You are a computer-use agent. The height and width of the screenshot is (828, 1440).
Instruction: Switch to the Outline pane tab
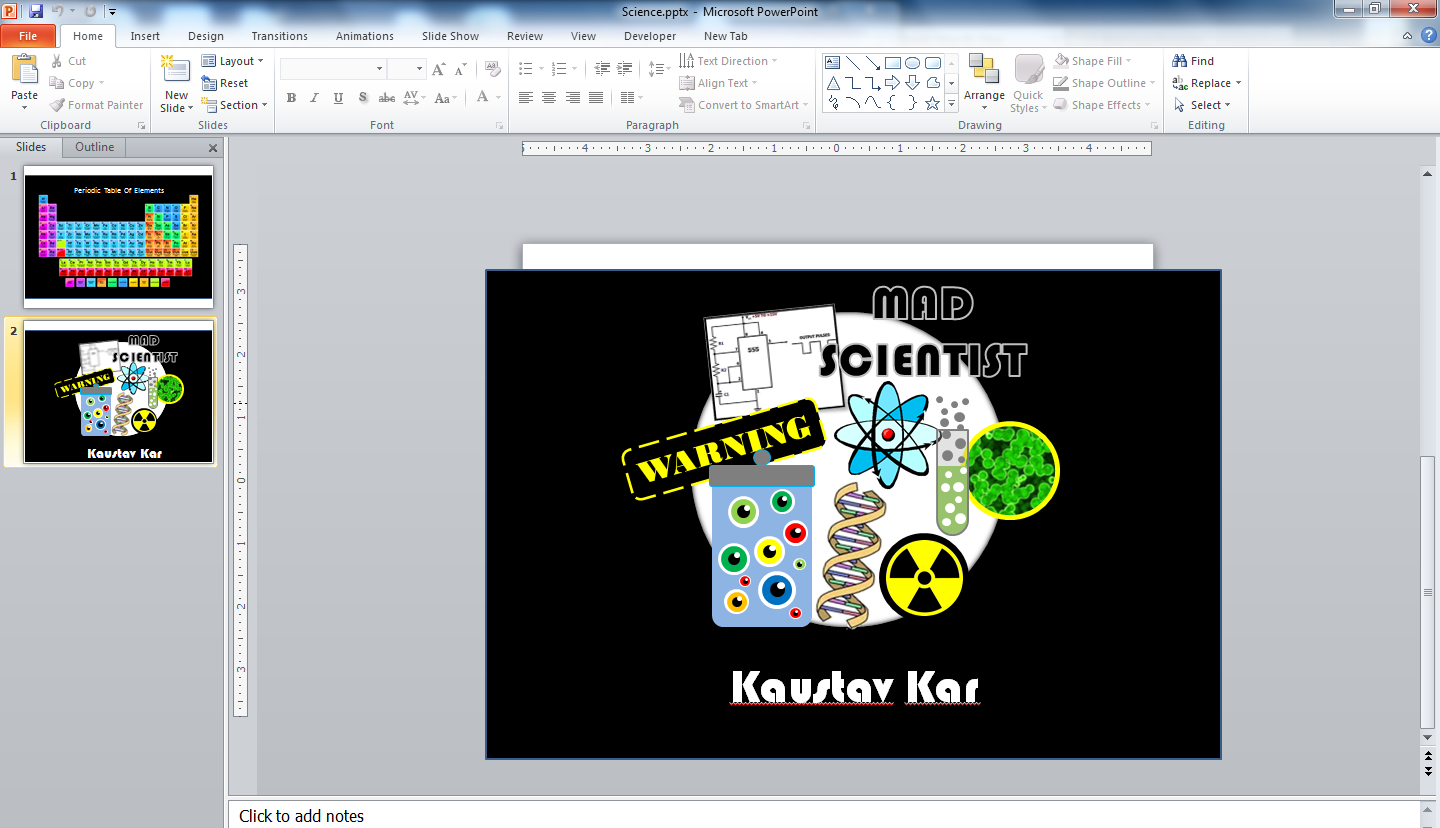point(94,147)
